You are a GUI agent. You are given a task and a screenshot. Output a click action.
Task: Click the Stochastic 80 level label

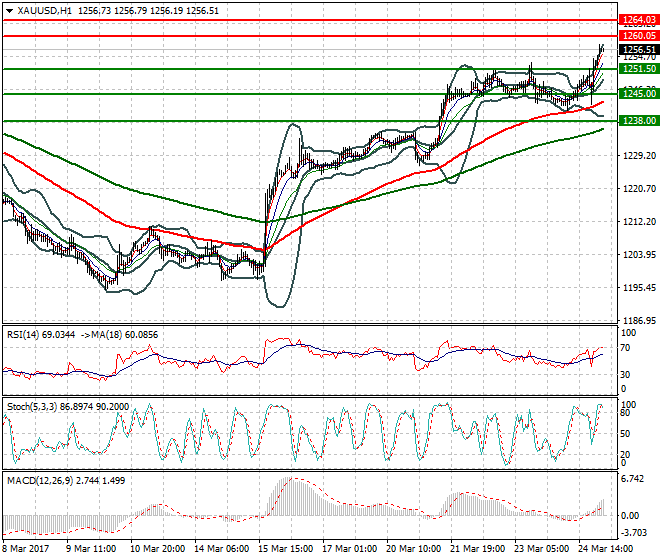(625, 413)
